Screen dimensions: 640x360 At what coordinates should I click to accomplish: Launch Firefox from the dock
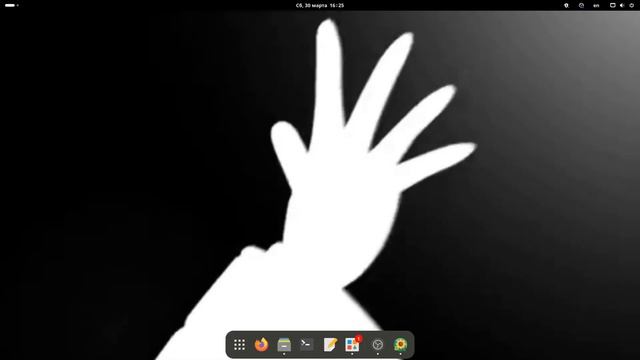262,345
